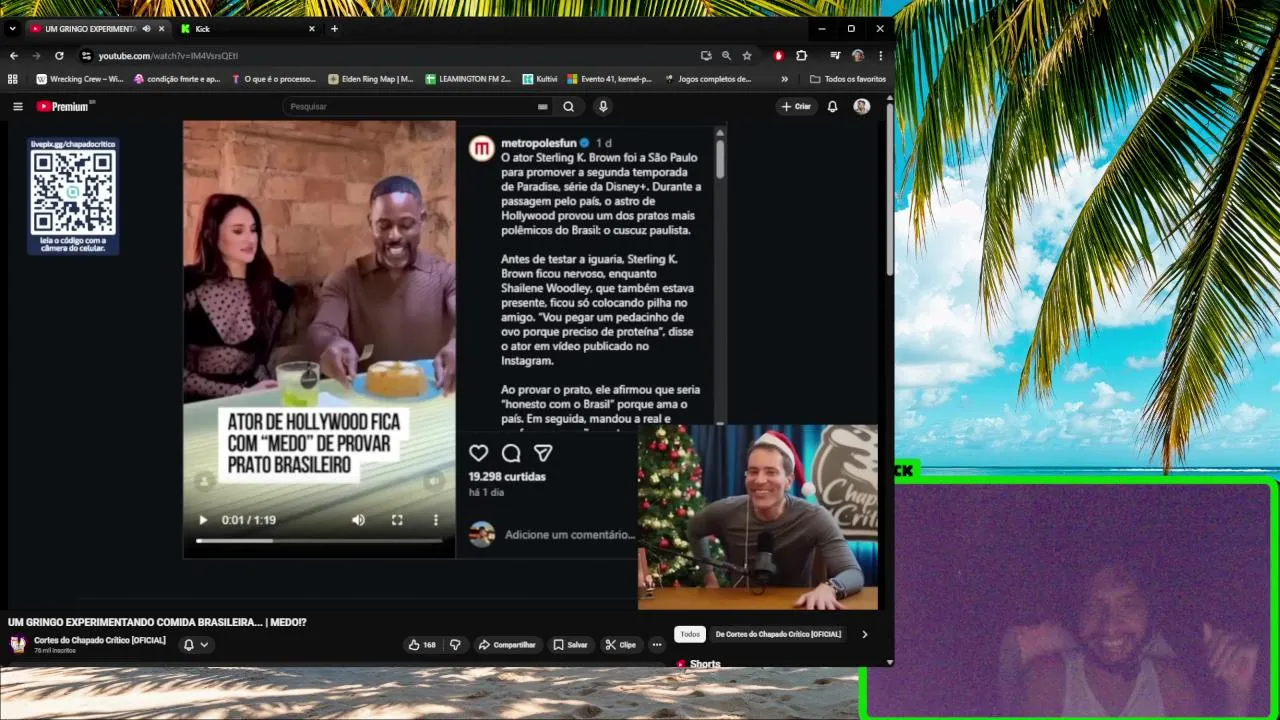Viewport: 1280px width, 720px height.
Task: Open the condição fmrte bookmark
Action: point(177,79)
